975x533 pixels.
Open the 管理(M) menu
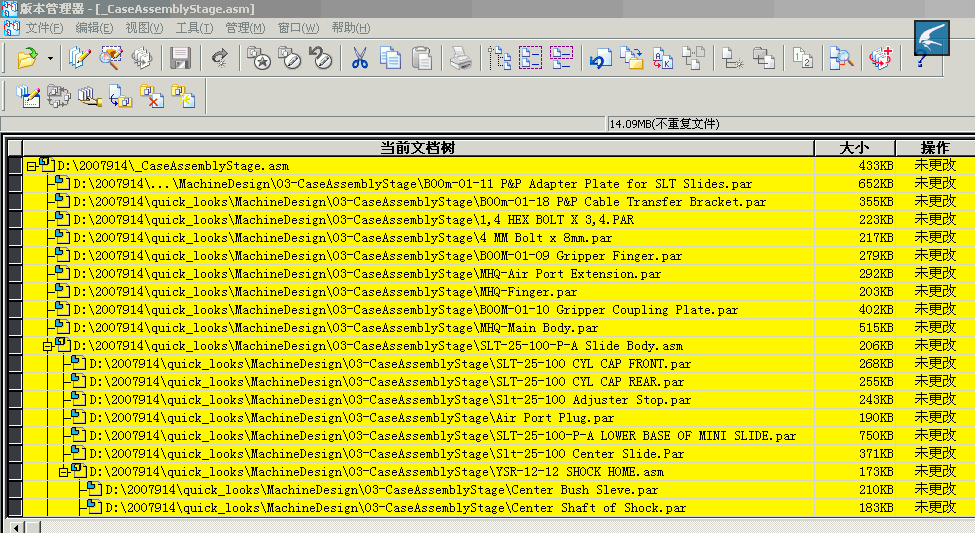[x=245, y=28]
